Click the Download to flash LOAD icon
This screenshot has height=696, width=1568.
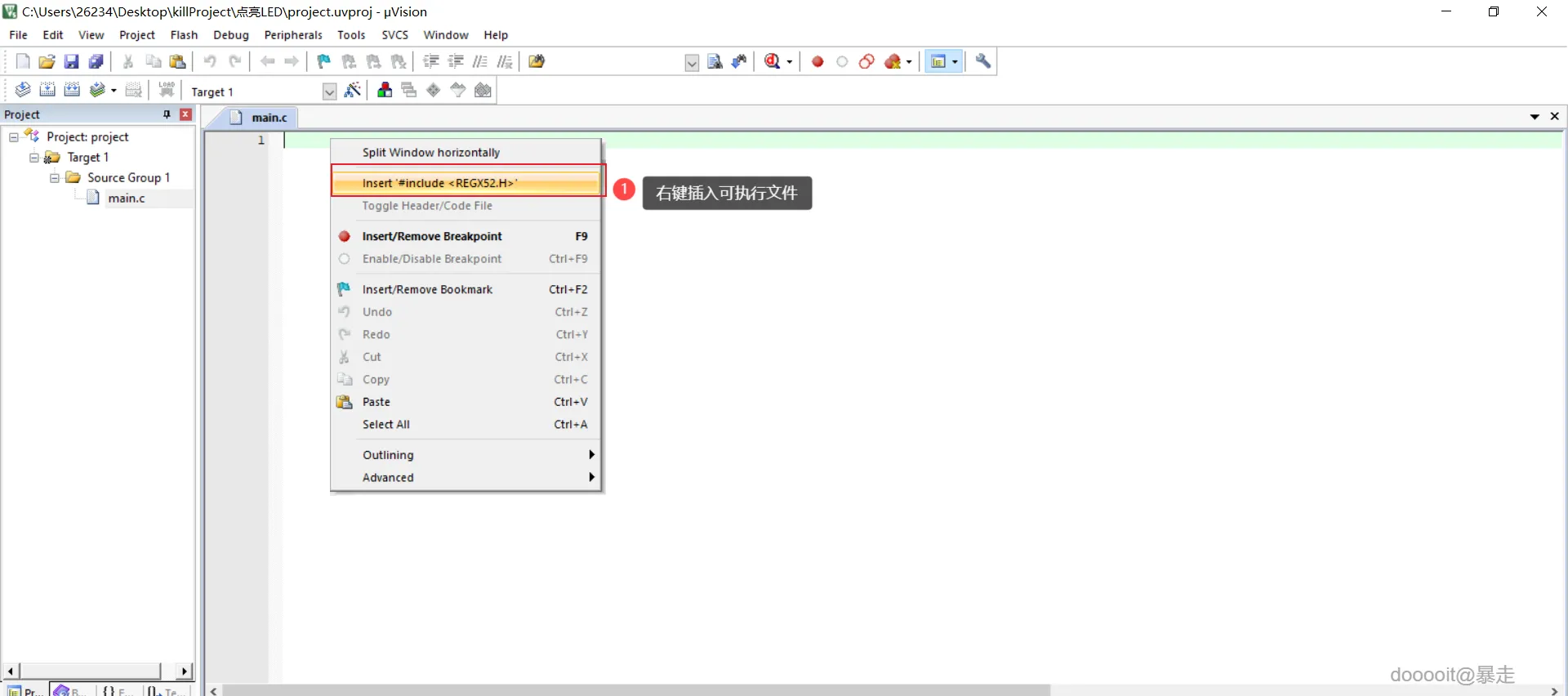[x=167, y=90]
